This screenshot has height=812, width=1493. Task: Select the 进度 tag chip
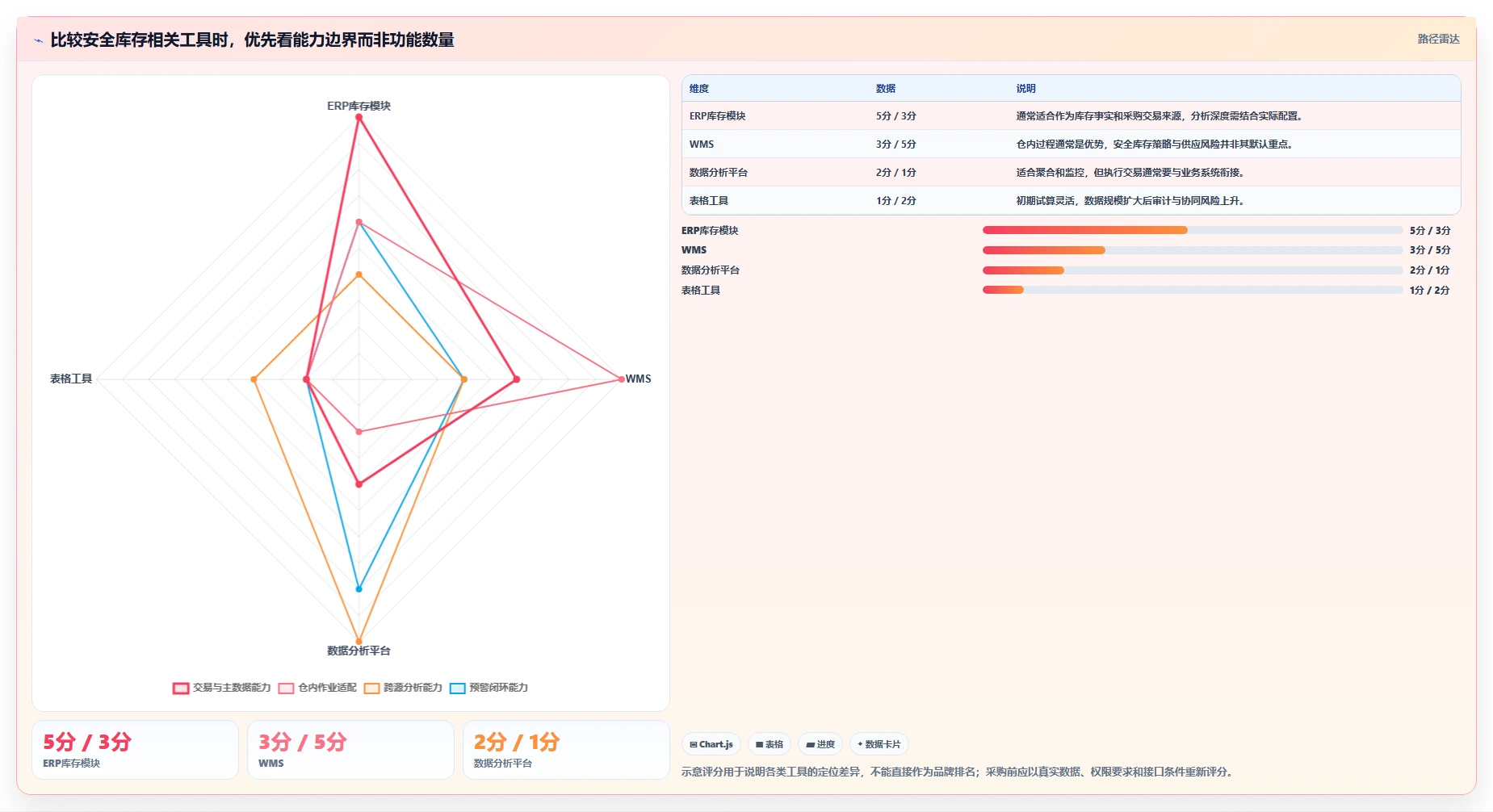[820, 744]
